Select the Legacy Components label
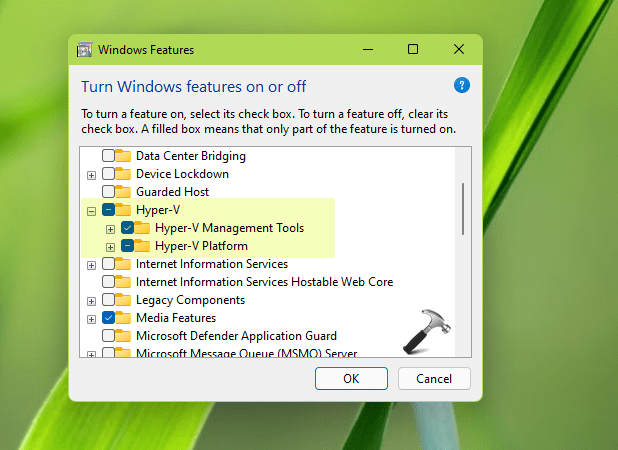The width and height of the screenshot is (618, 450). tap(190, 300)
